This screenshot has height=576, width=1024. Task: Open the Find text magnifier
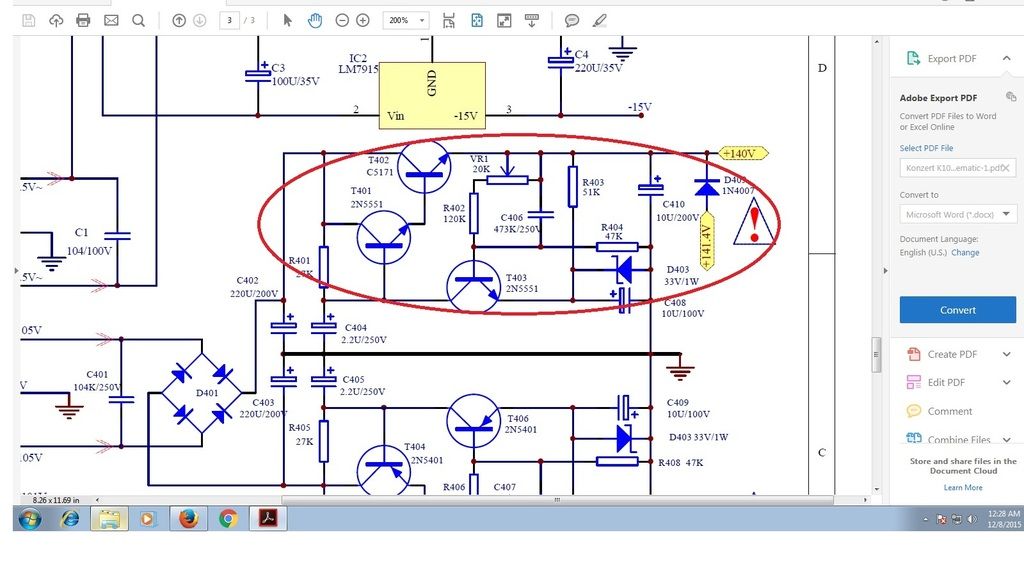[138, 21]
